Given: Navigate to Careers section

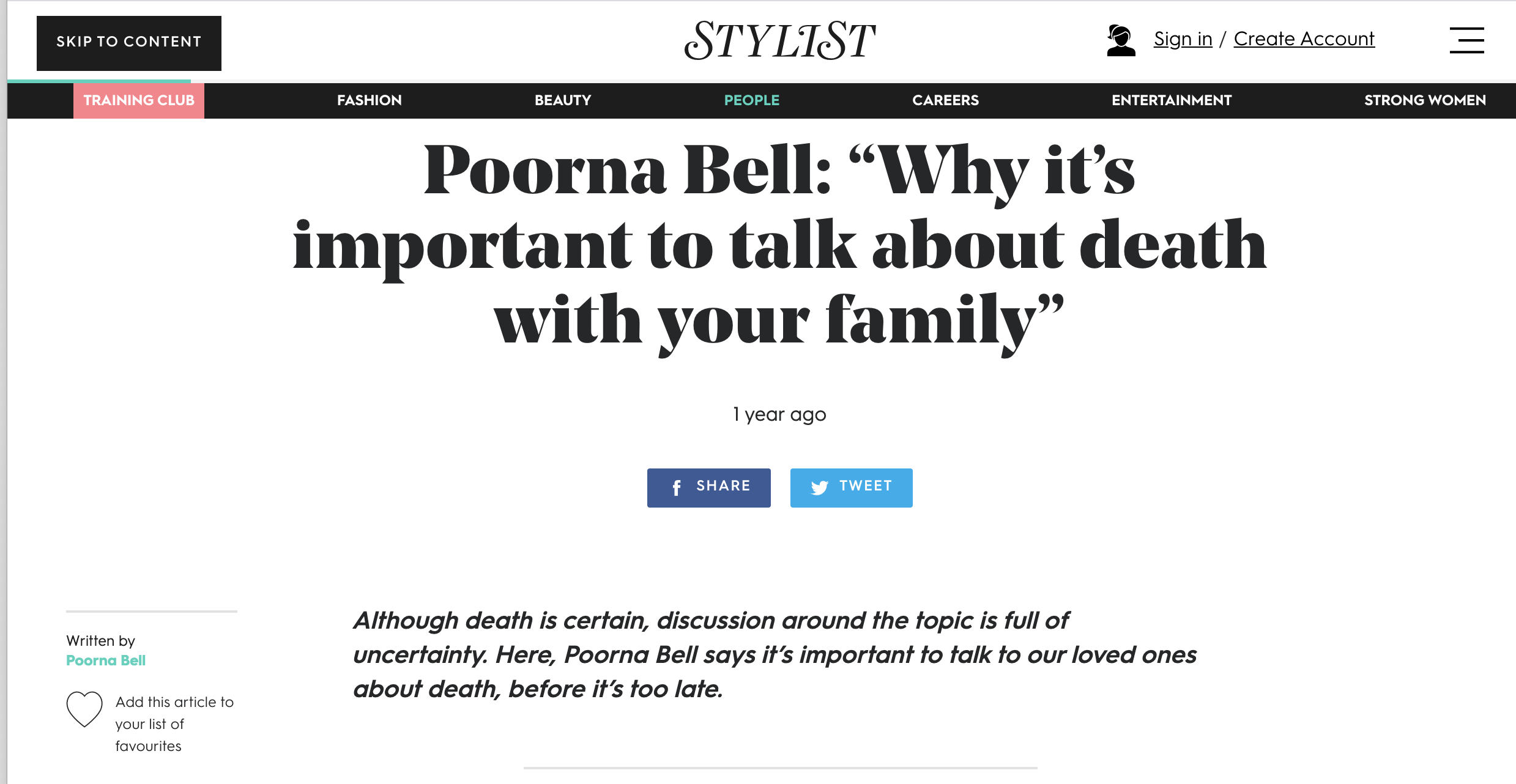Looking at the screenshot, I should 946,100.
